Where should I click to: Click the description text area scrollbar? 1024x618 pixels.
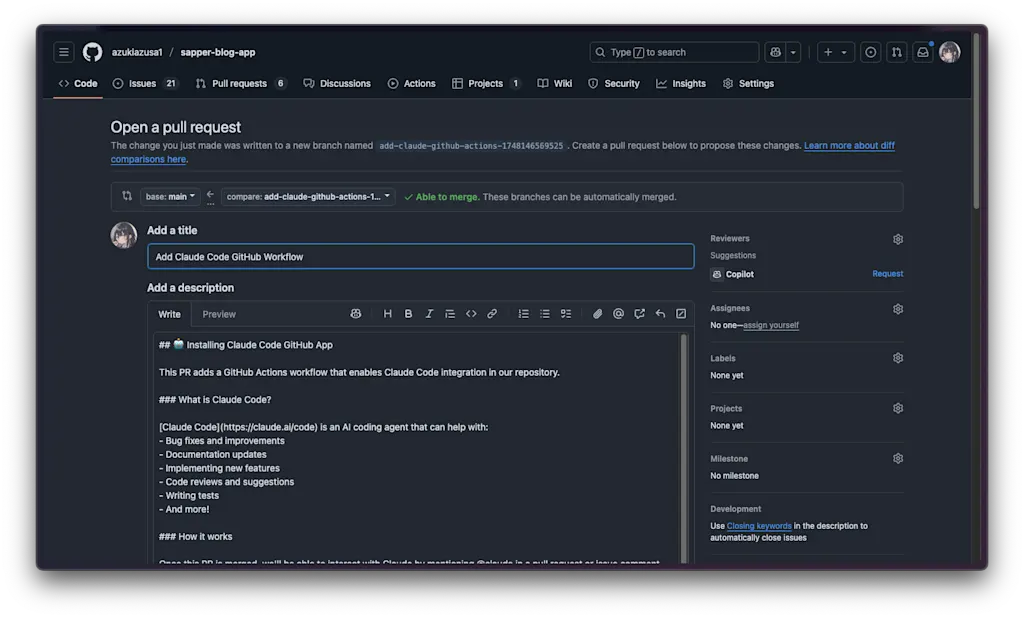pyautogui.click(x=684, y=447)
